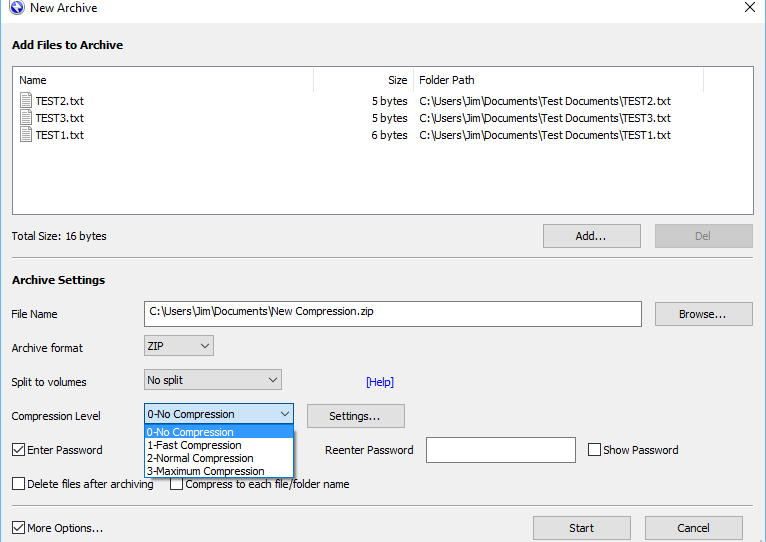Choose 1-Fast Compression from the list

219,445
